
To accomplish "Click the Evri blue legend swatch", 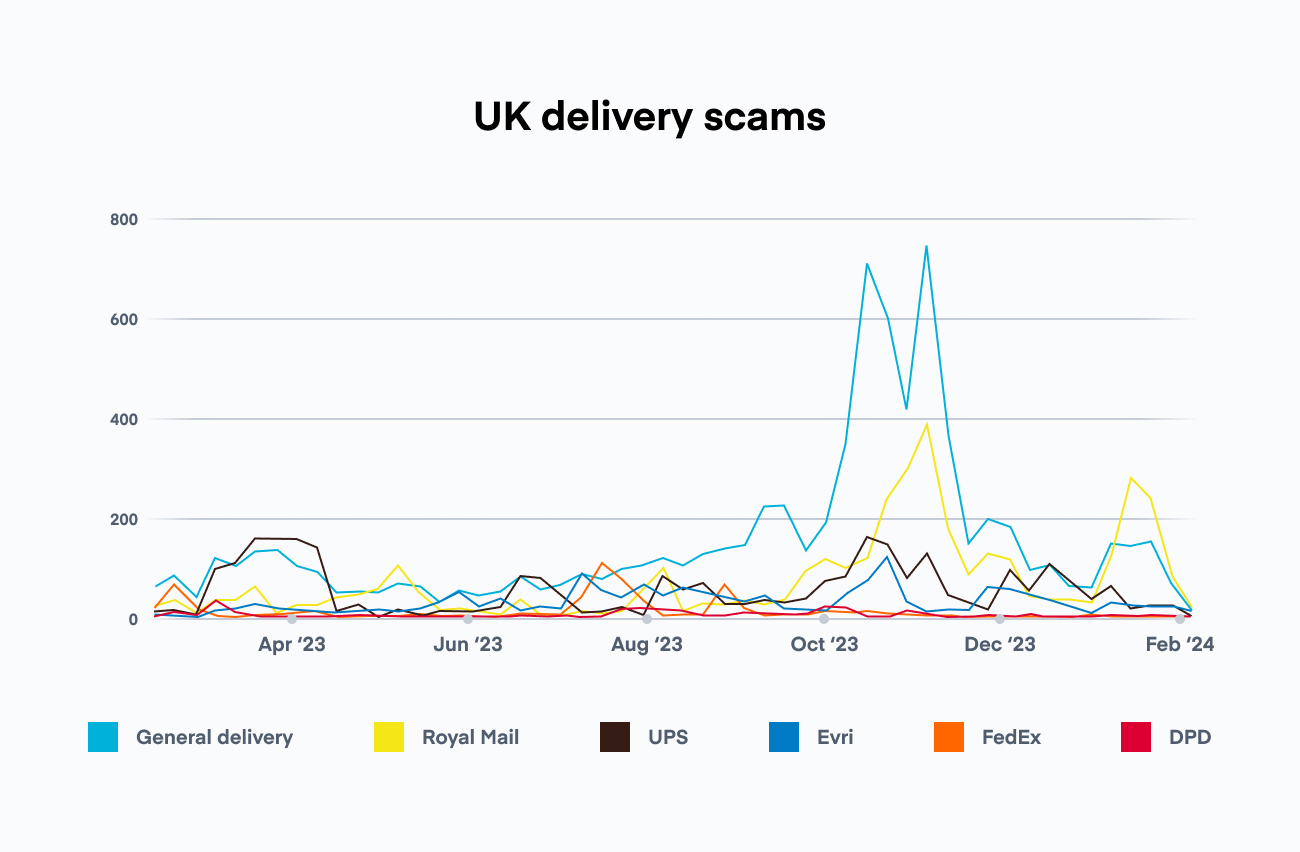I will click(x=784, y=737).
